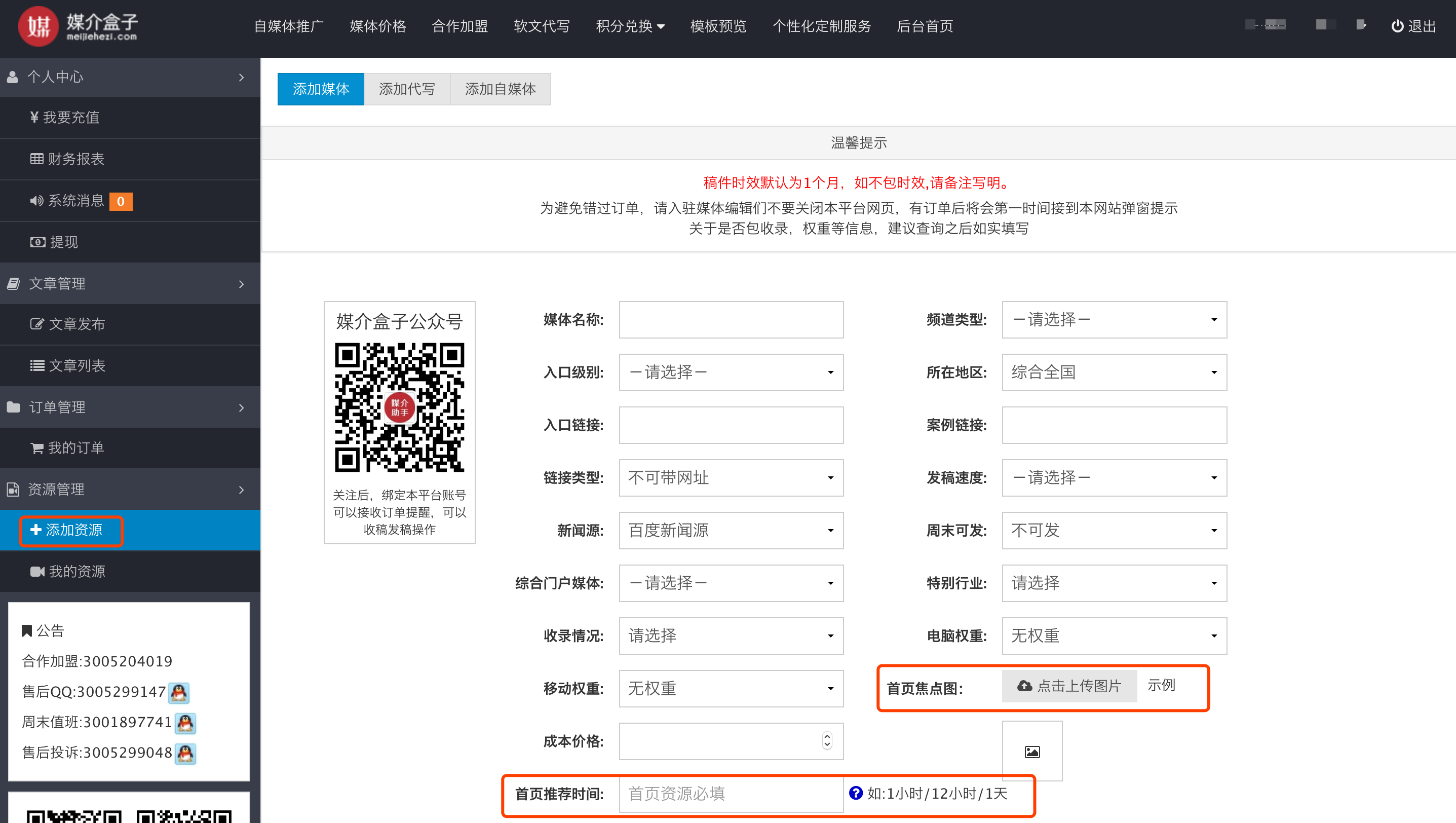The width and height of the screenshot is (1456, 823).
Task: Click the 成本价格 stepper up arrow
Action: (827, 736)
